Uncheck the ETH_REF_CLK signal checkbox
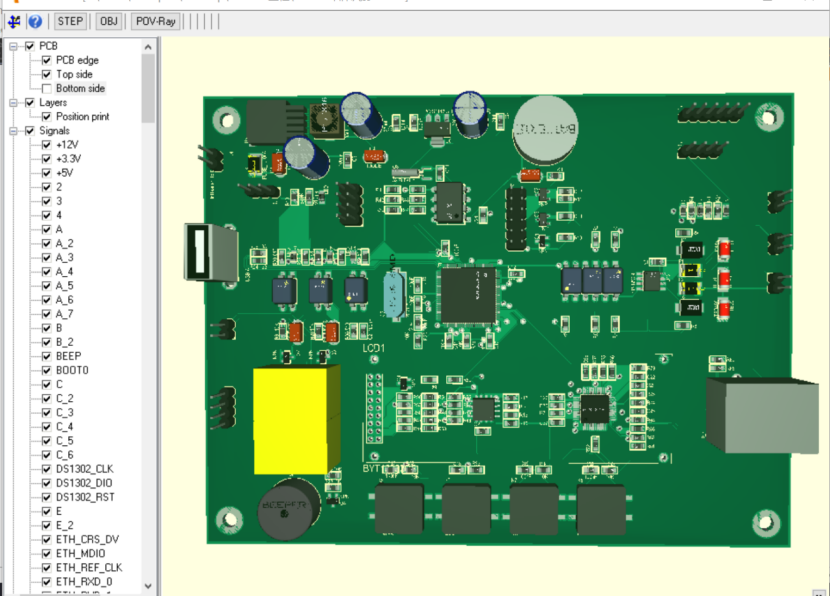 pos(47,567)
